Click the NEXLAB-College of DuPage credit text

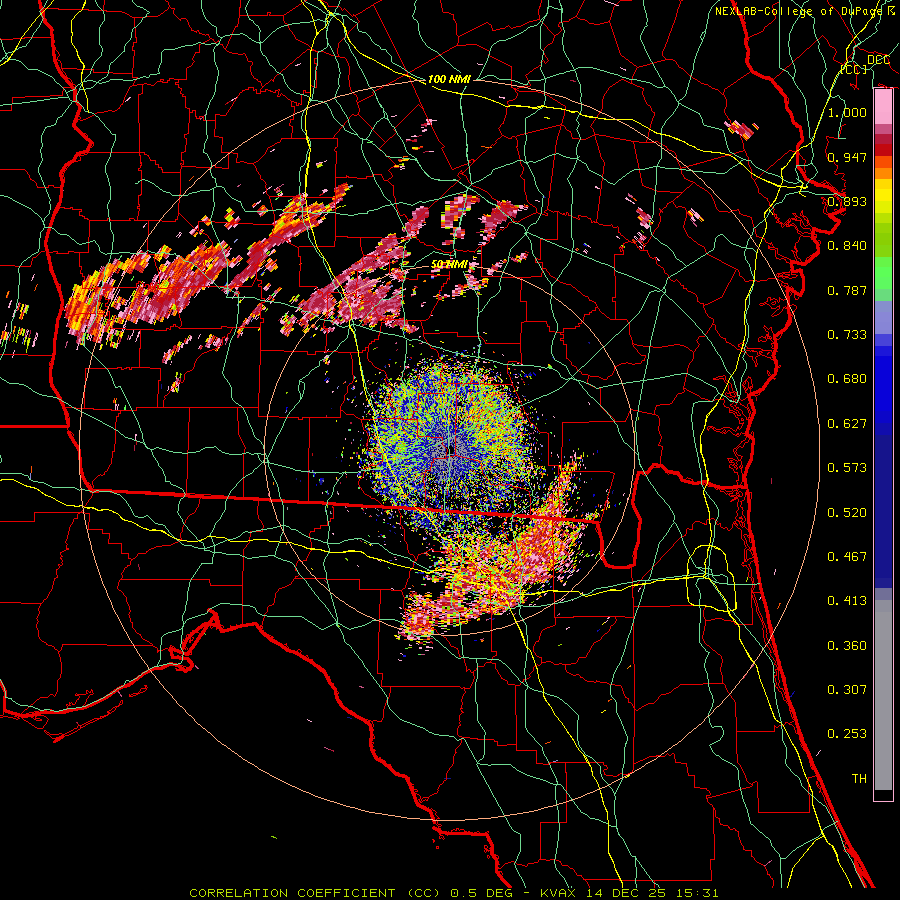tap(805, 11)
